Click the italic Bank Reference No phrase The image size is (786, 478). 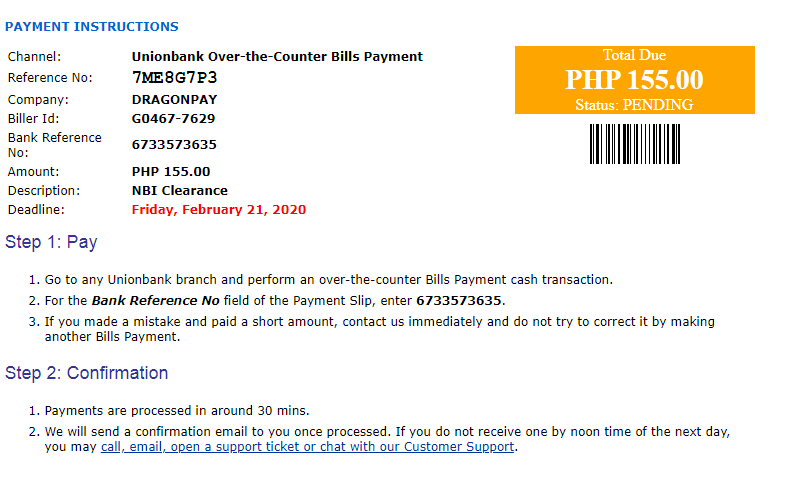(x=155, y=301)
